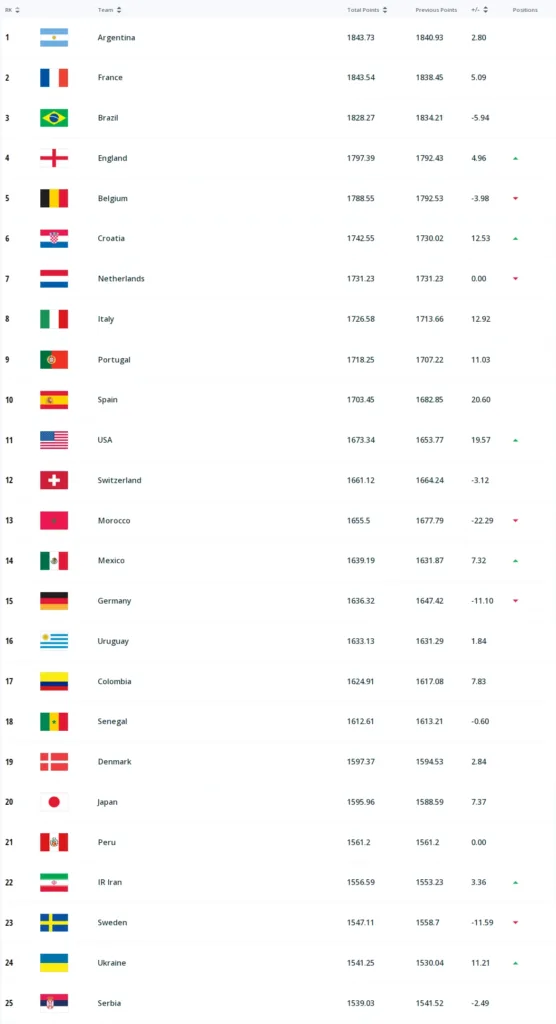The height and width of the screenshot is (1024, 556).
Task: Select the Japan flag icon
Action: [54, 802]
